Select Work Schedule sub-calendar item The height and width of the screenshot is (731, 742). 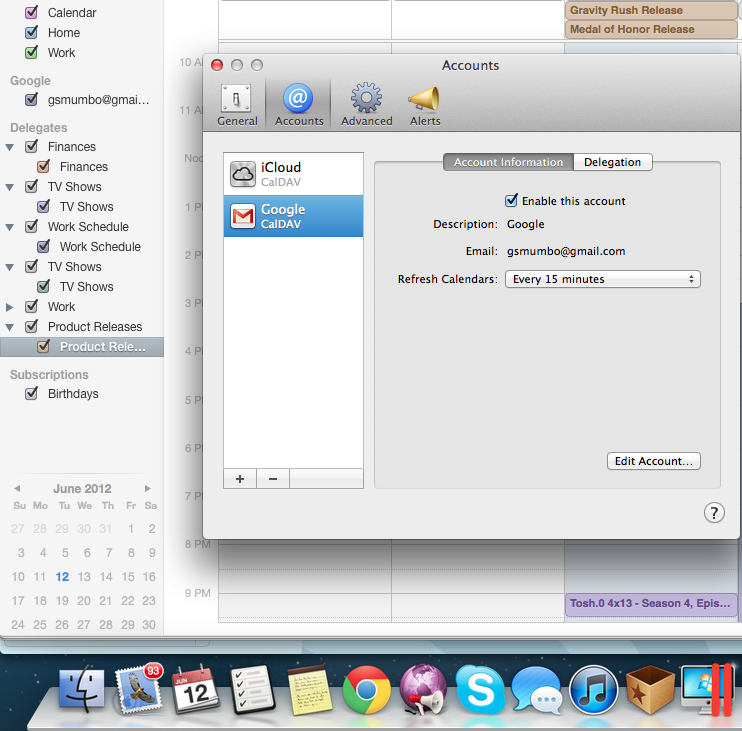(x=100, y=247)
